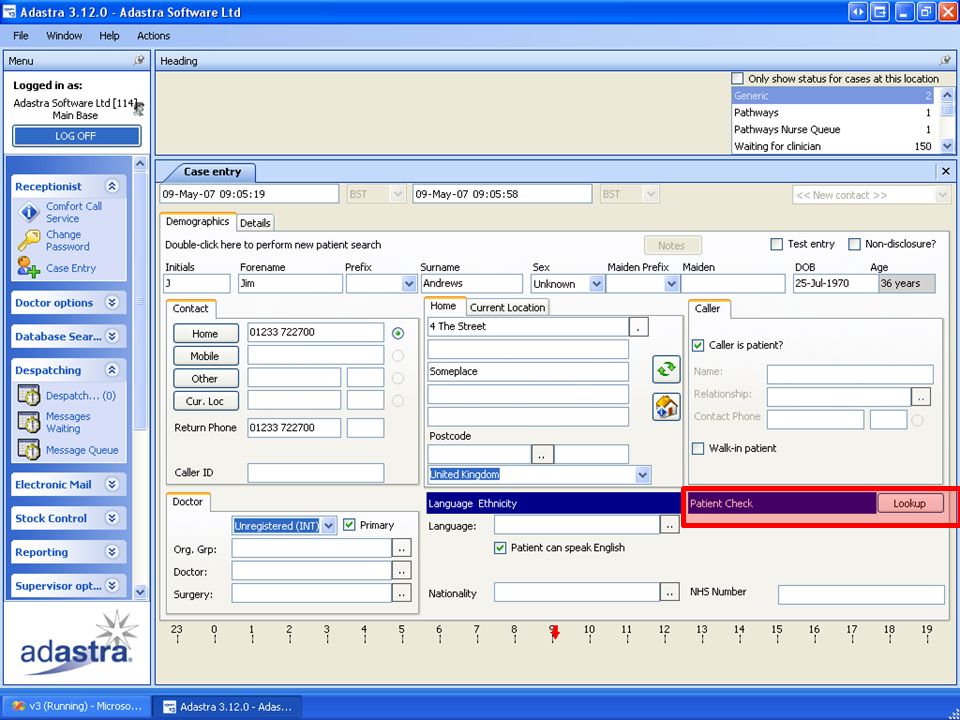Click the Mobile contact button
Viewport: 960px width, 720px height.
coord(205,356)
